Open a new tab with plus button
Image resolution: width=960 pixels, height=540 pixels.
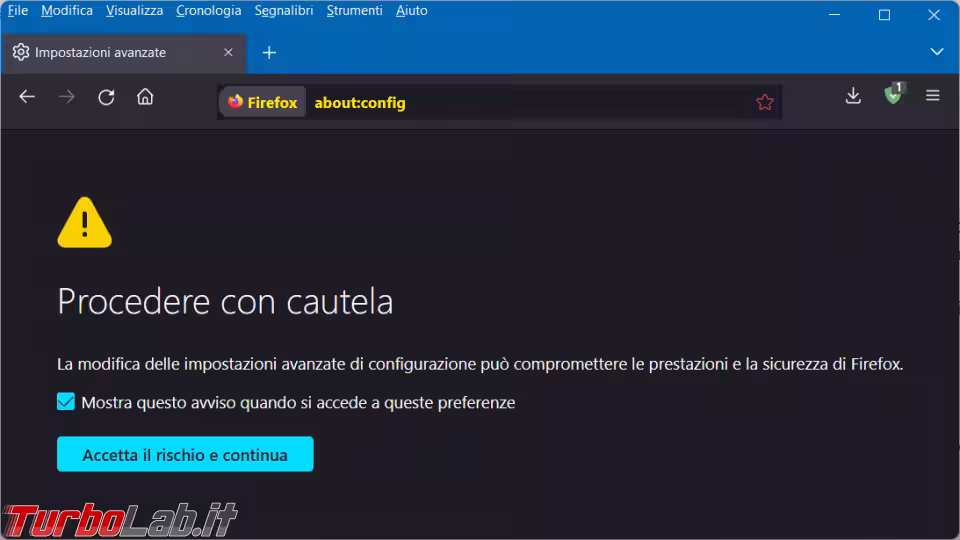coord(269,53)
